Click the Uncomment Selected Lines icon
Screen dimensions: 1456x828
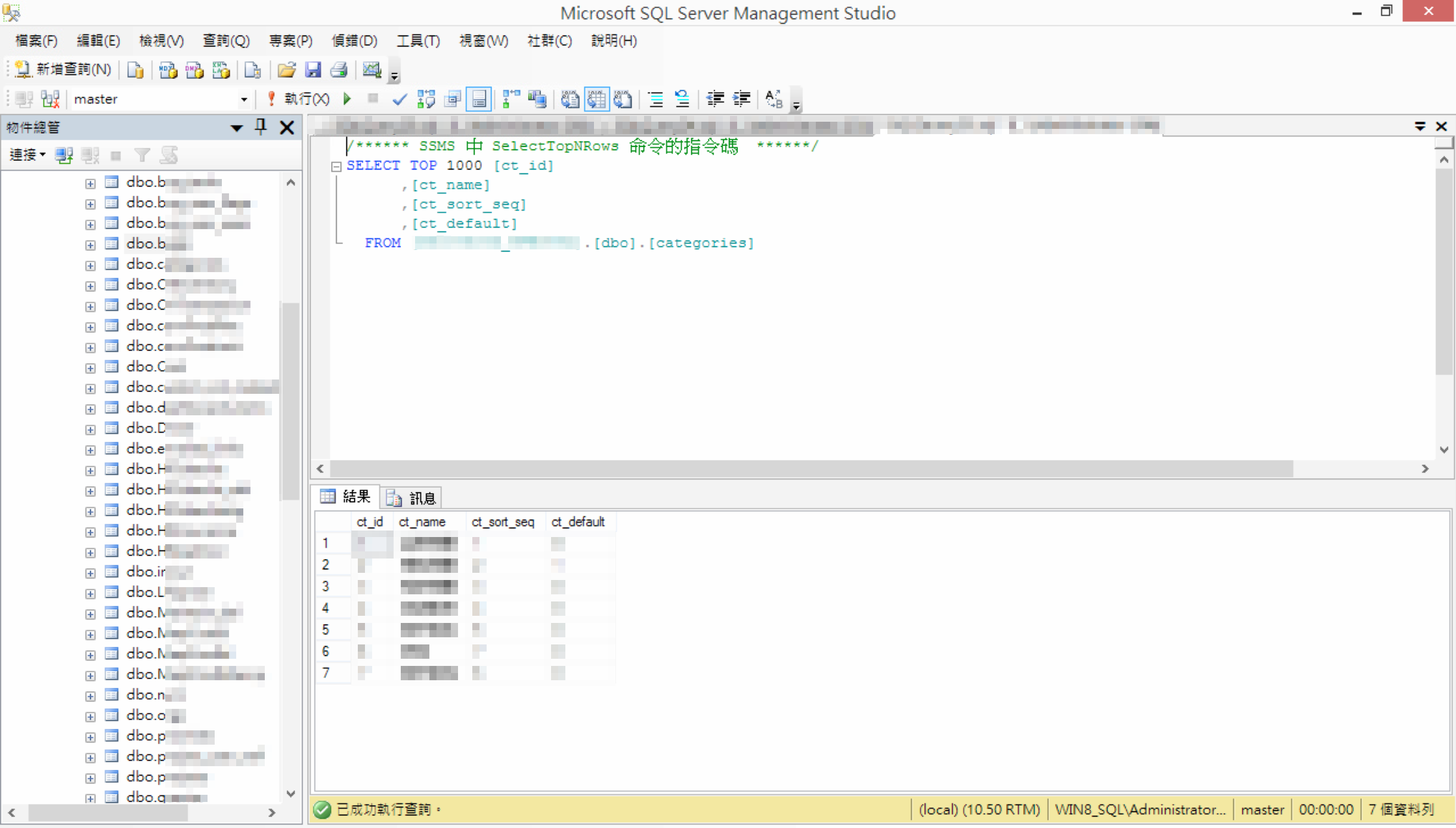[x=682, y=99]
